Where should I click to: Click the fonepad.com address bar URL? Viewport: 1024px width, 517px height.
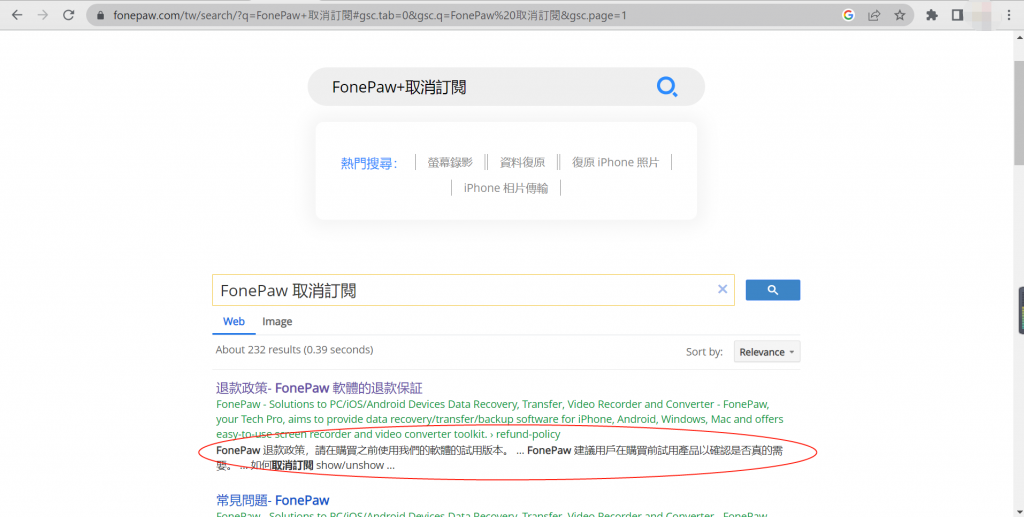(370, 15)
